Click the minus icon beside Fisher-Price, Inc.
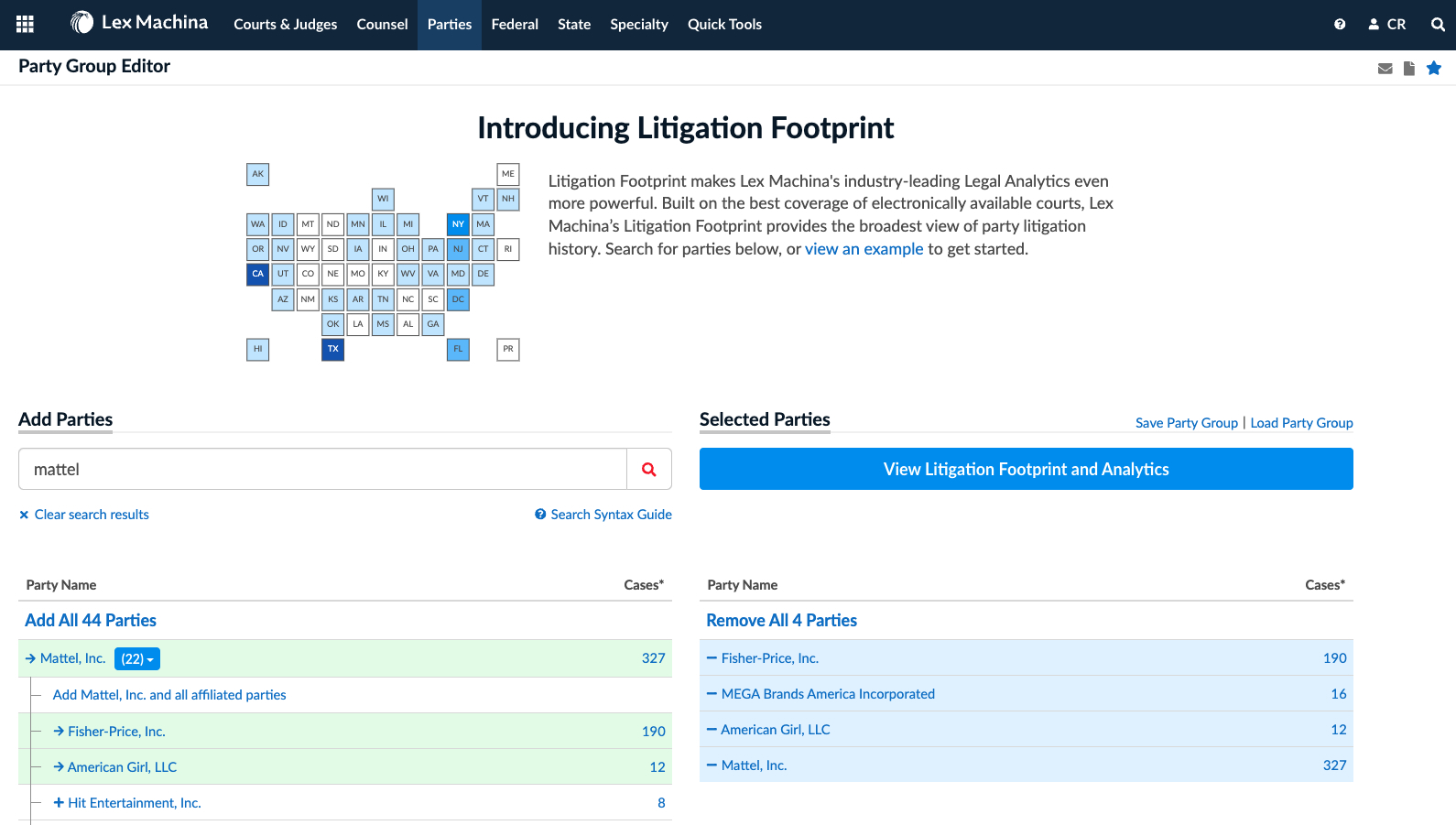 712,658
